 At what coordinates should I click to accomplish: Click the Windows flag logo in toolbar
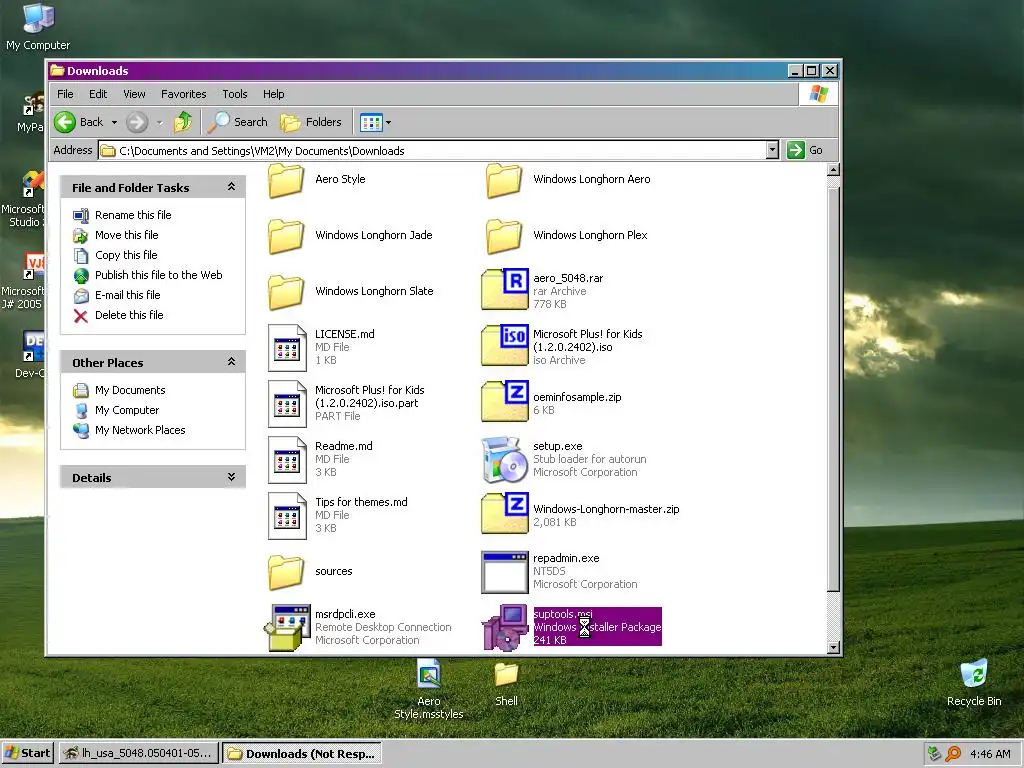coord(818,94)
